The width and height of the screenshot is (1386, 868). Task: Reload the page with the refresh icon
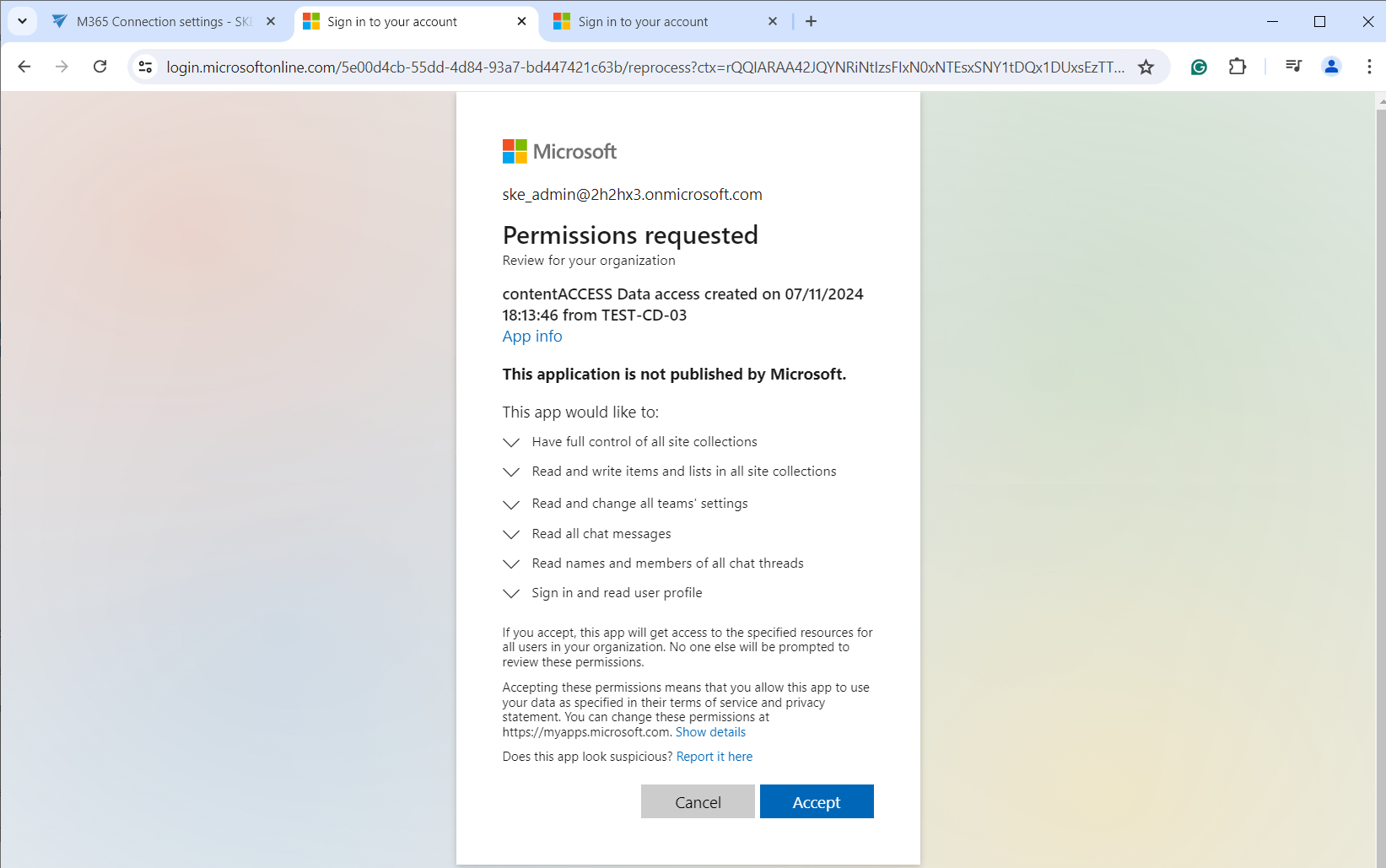pos(100,67)
